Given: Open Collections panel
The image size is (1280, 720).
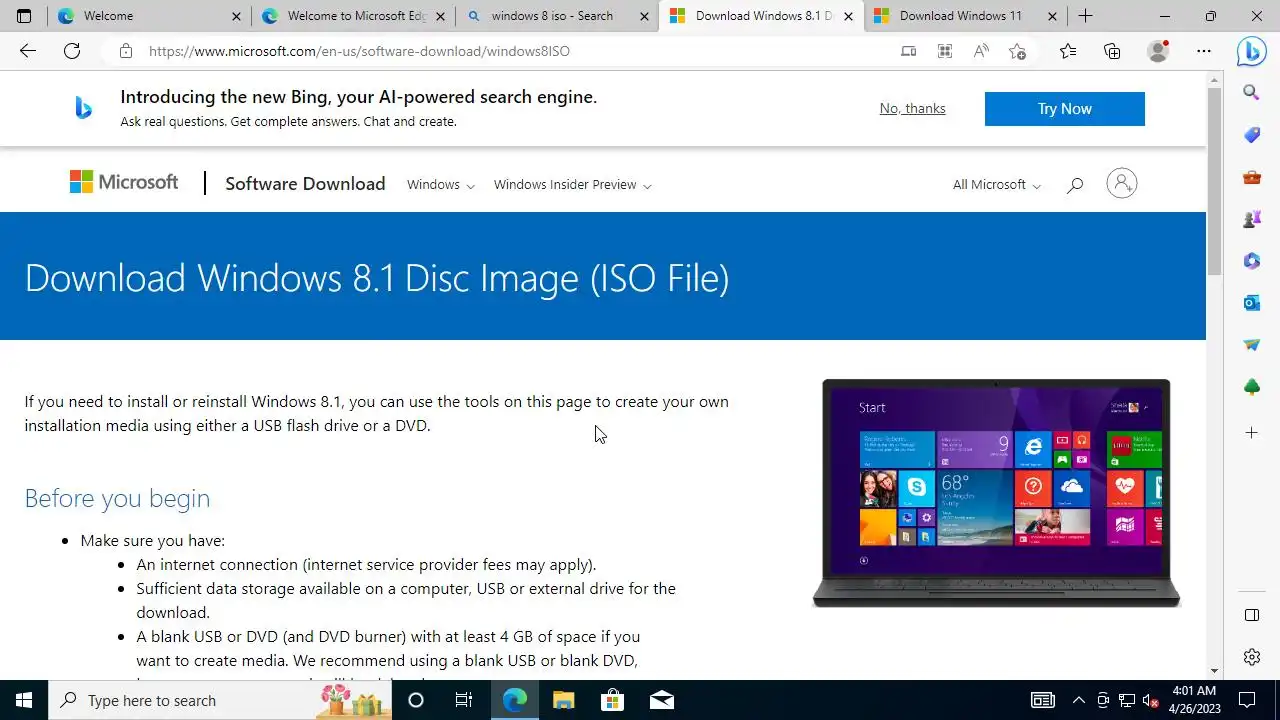Looking at the screenshot, I should tap(1112, 51).
